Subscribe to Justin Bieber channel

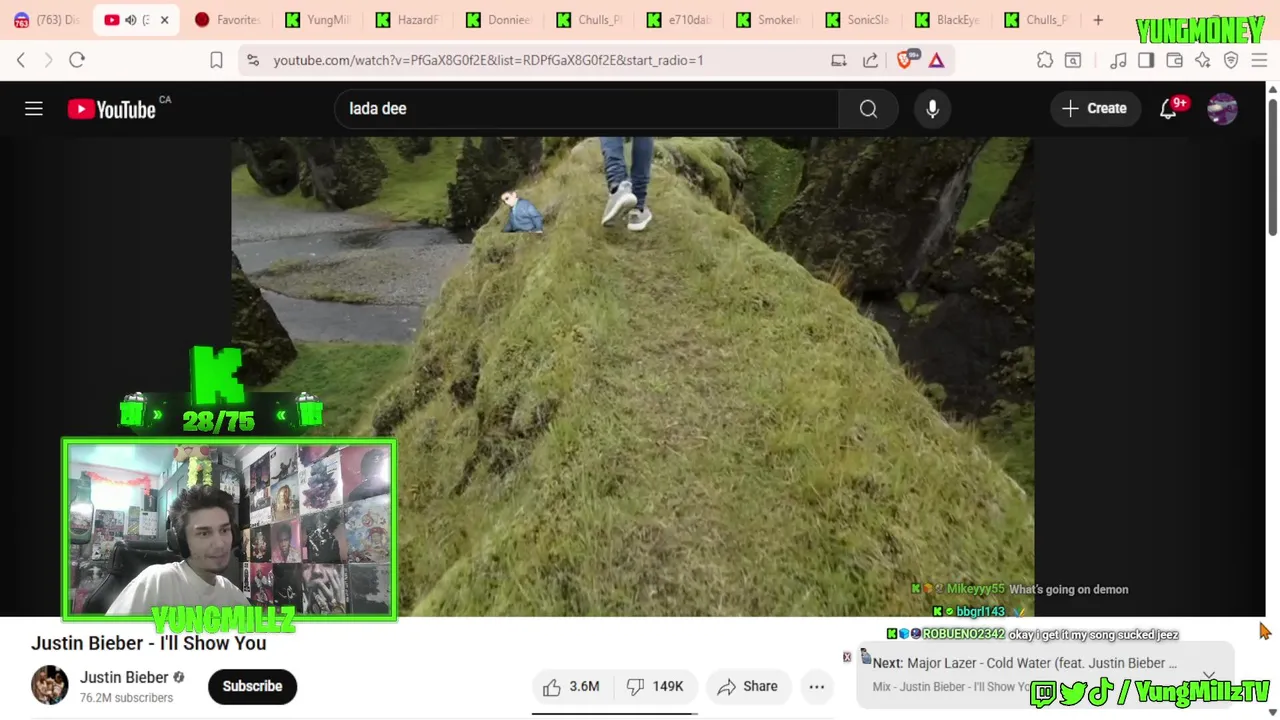click(x=252, y=686)
